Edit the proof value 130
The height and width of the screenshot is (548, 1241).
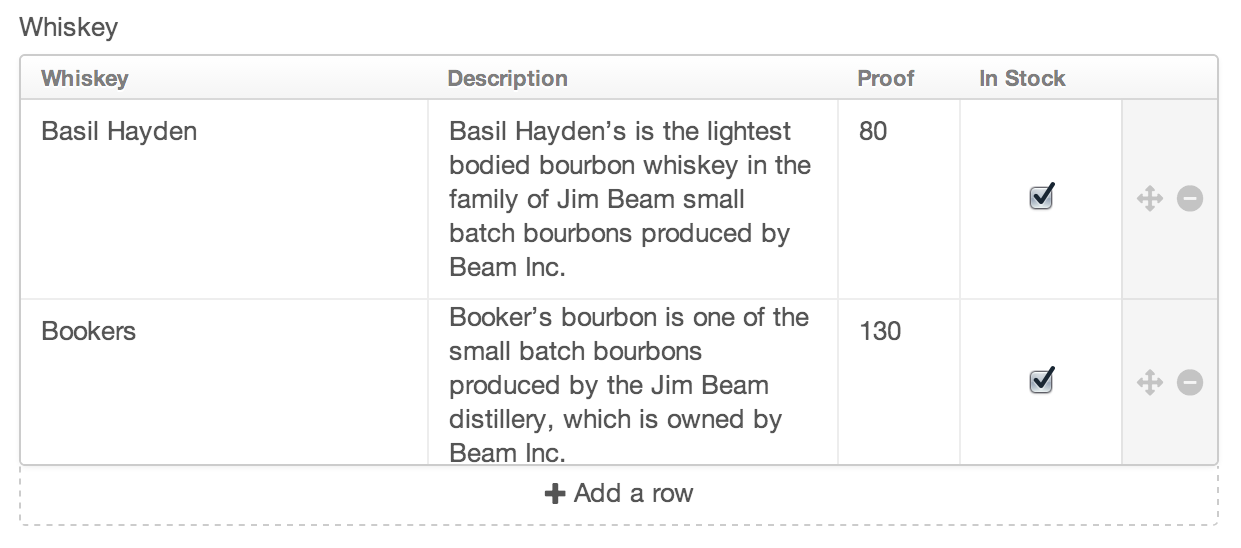pyautogui.click(x=880, y=331)
